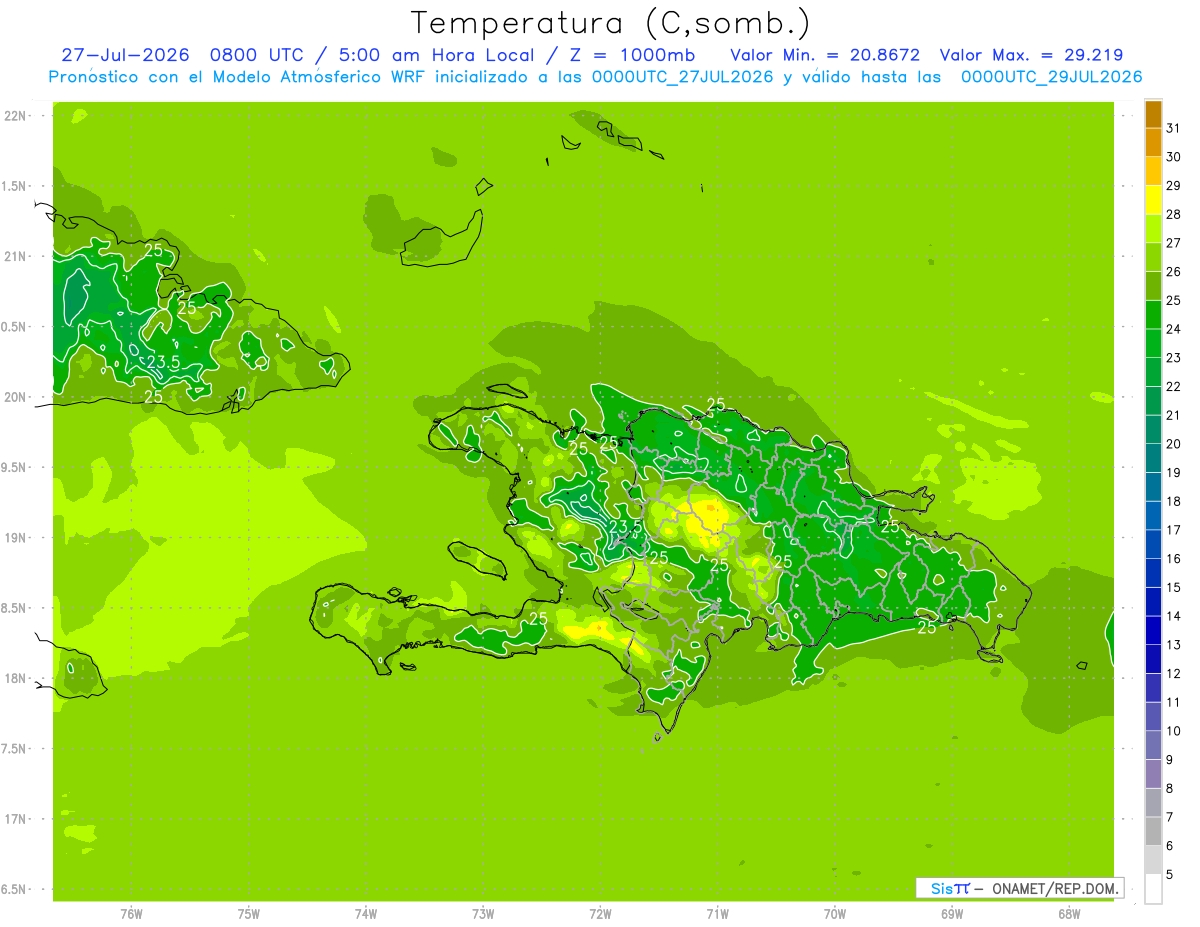Image resolution: width=1200 pixels, height=927 pixels.
Task: Click the 71W longitude label
Action: (717, 914)
